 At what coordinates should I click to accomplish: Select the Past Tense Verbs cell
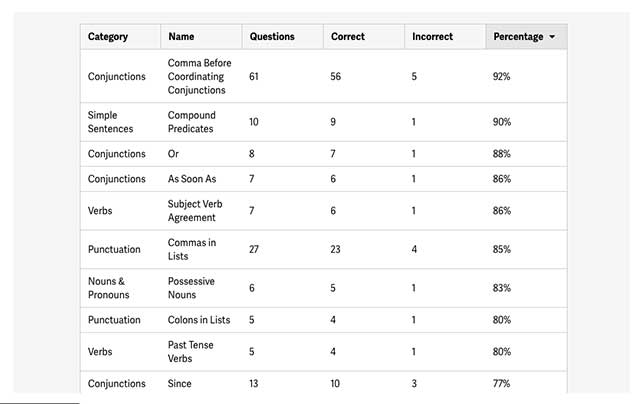(x=190, y=351)
